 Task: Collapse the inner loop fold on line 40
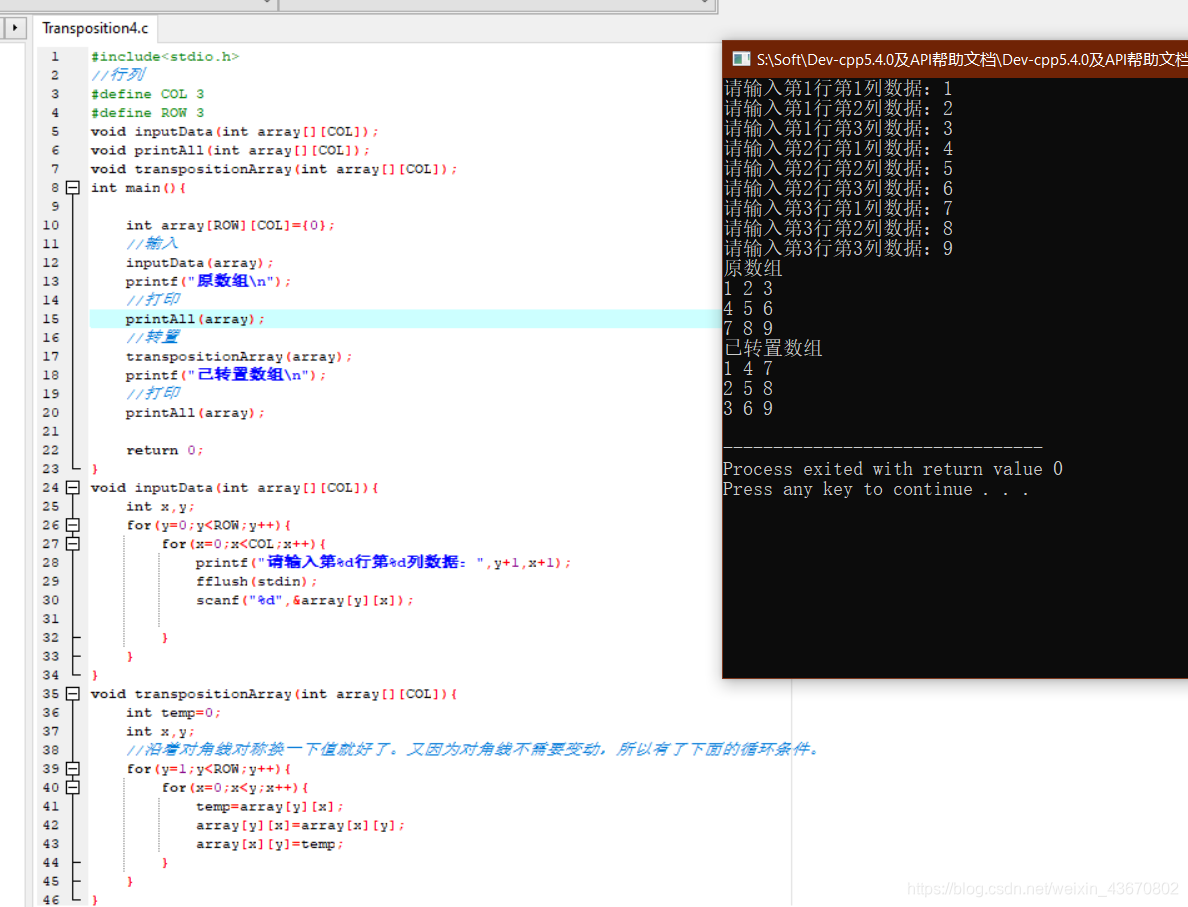pos(73,787)
